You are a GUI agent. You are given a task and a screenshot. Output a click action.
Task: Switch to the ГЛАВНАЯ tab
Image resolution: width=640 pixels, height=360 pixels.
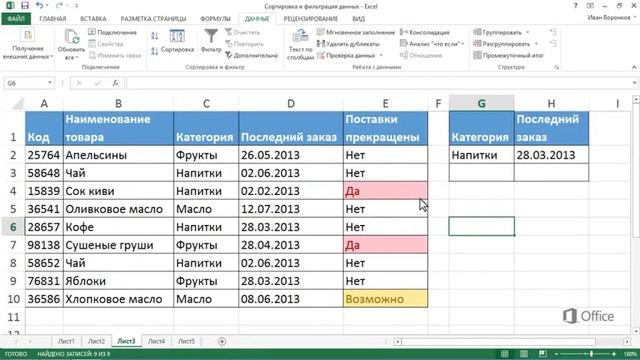click(x=53, y=19)
